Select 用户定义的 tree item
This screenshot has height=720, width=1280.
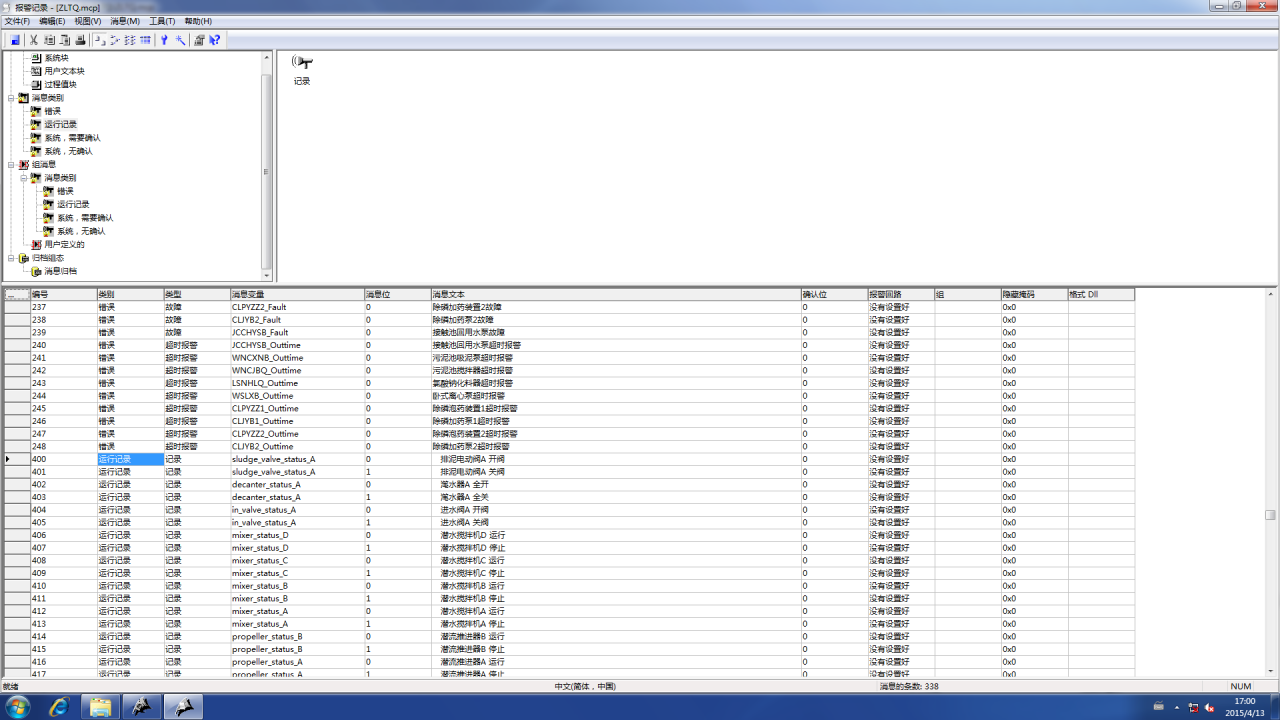[64, 244]
